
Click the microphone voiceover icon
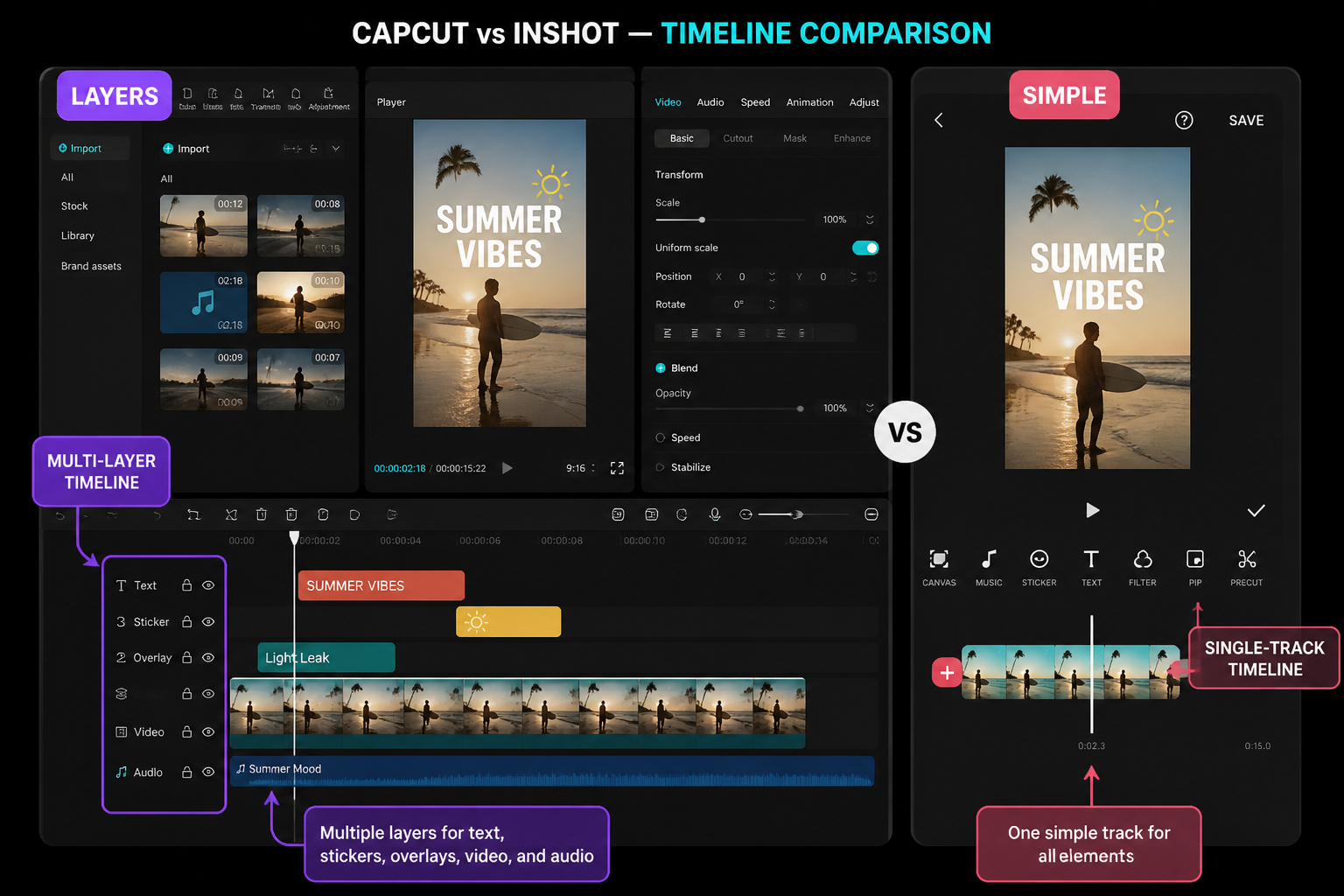[x=715, y=514]
